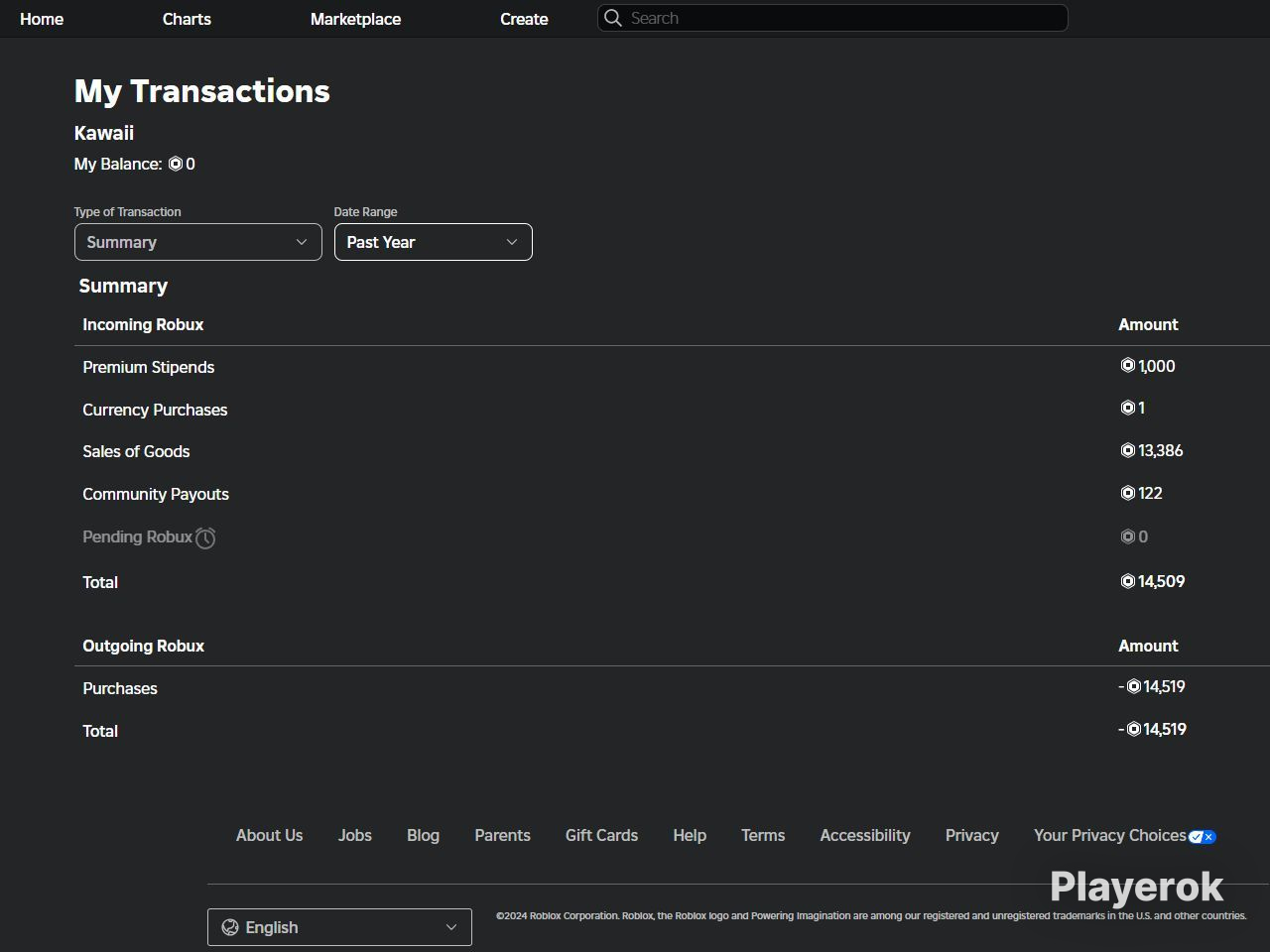1270x952 pixels.
Task: Open the Type of Transaction Summary dropdown
Action: click(x=198, y=242)
